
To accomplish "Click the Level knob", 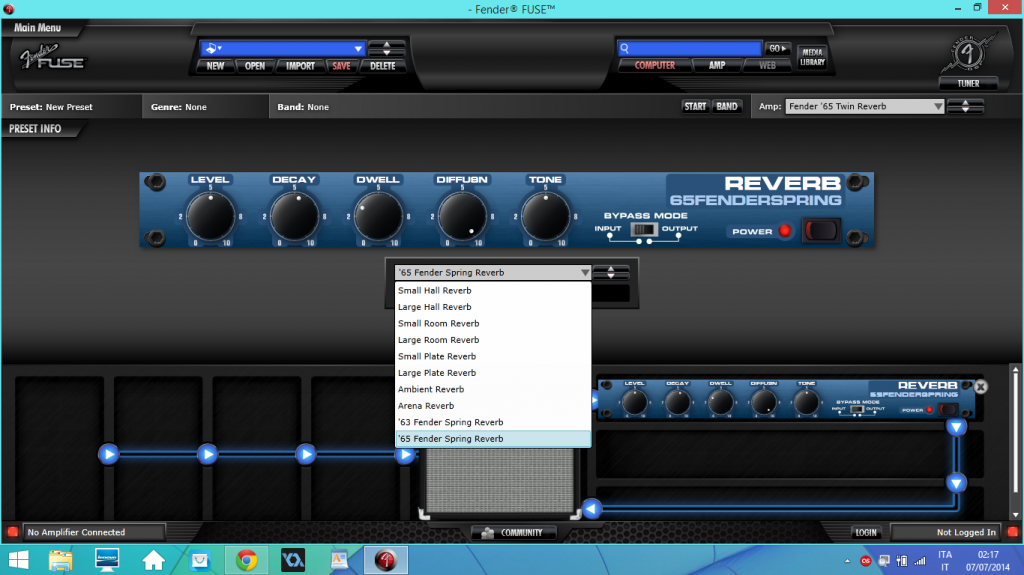I will click(x=210, y=216).
